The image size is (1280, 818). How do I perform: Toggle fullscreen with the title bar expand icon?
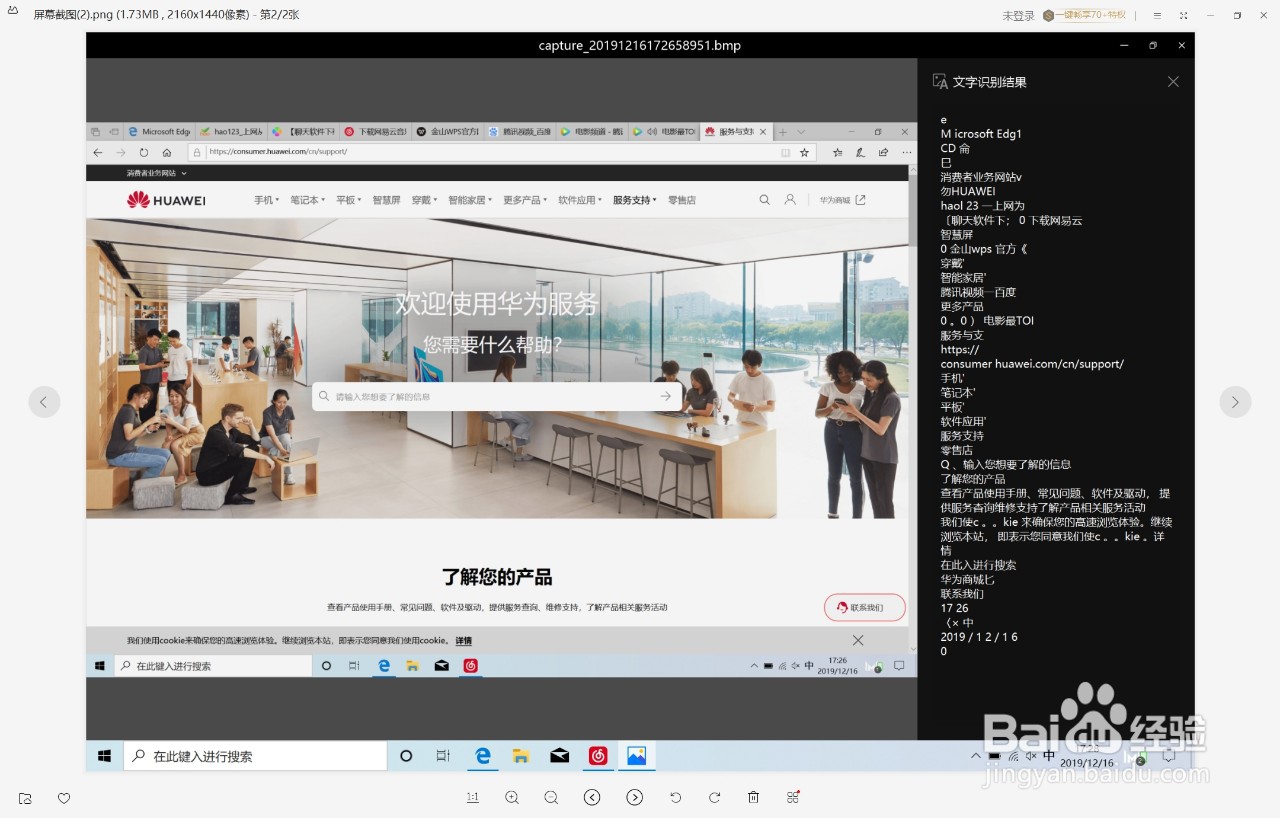coord(1183,15)
